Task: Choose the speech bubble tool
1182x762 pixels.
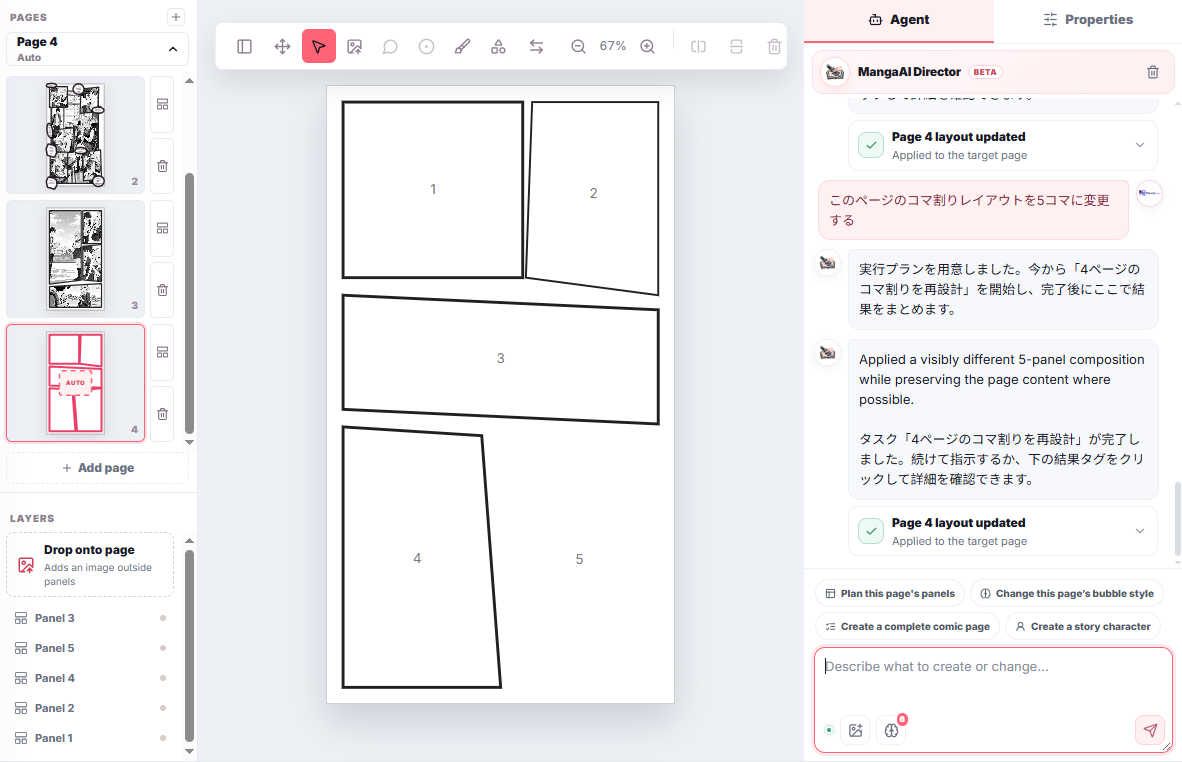Action: point(390,47)
